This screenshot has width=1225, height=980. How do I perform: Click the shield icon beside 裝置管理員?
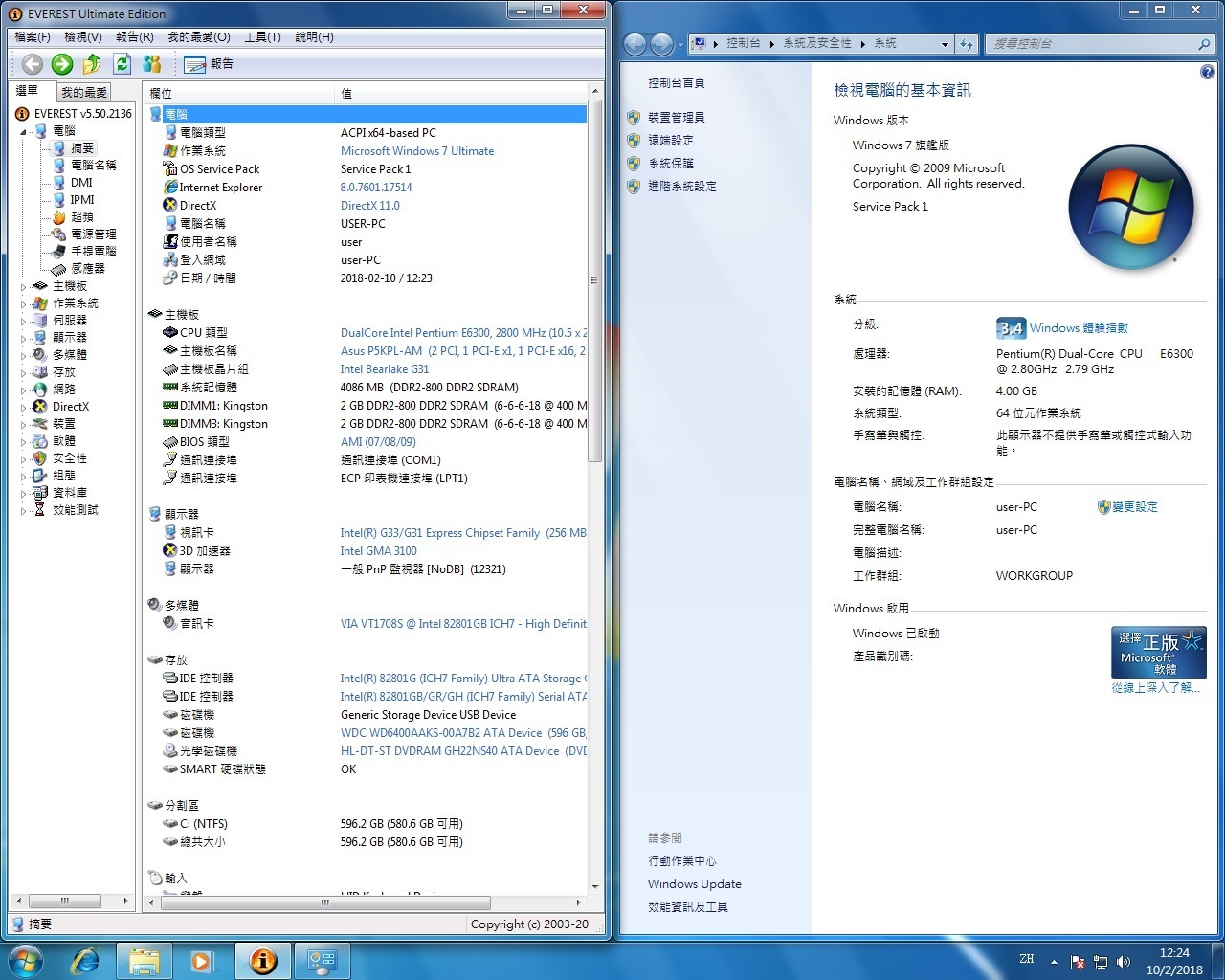(x=634, y=118)
